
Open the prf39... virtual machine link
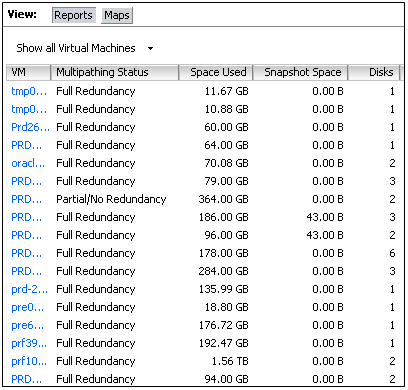coord(29,343)
